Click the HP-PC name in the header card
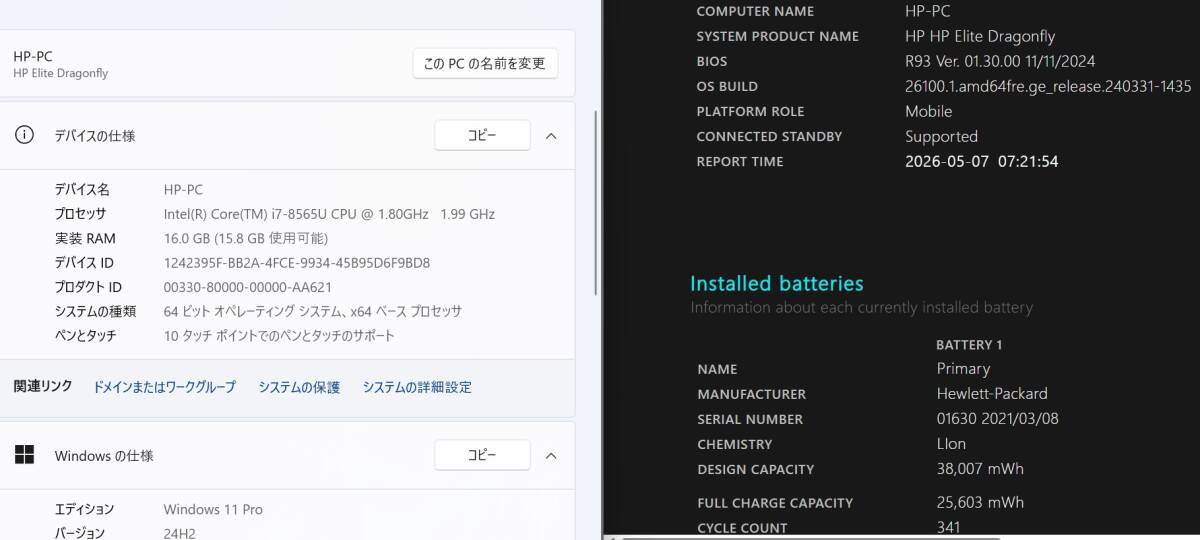The width and height of the screenshot is (1200, 540). [x=33, y=56]
